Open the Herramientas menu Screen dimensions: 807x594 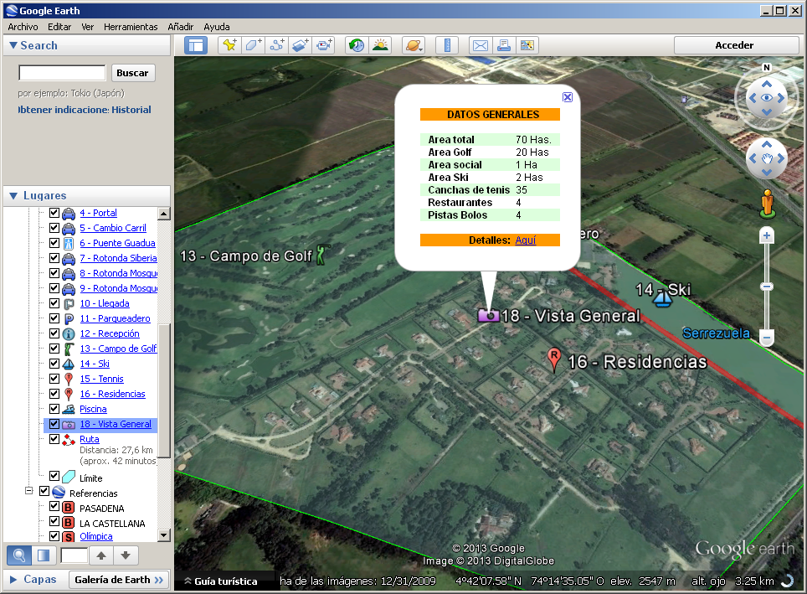point(131,27)
